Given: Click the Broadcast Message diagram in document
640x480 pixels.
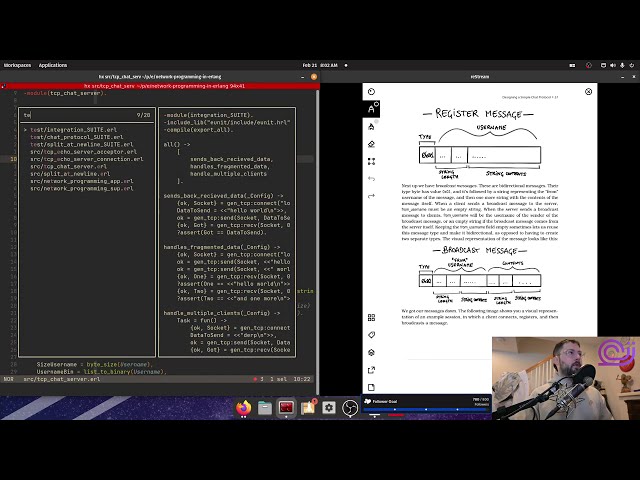Looking at the screenshot, I should tap(480, 274).
